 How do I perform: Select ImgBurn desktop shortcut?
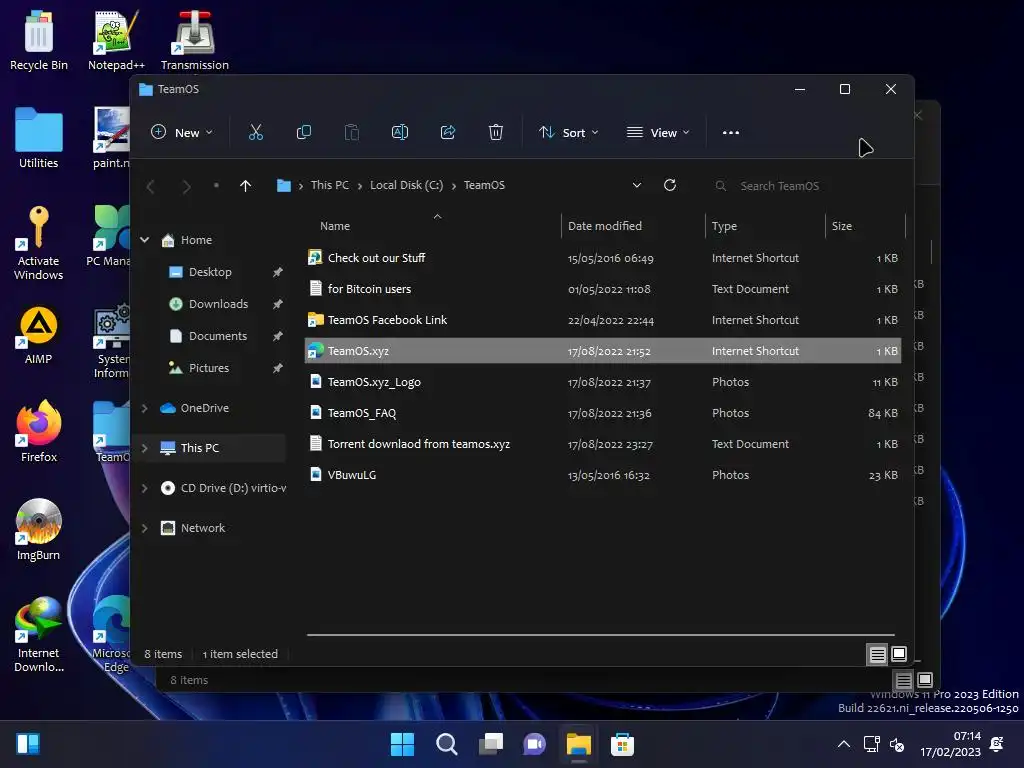pos(39,530)
